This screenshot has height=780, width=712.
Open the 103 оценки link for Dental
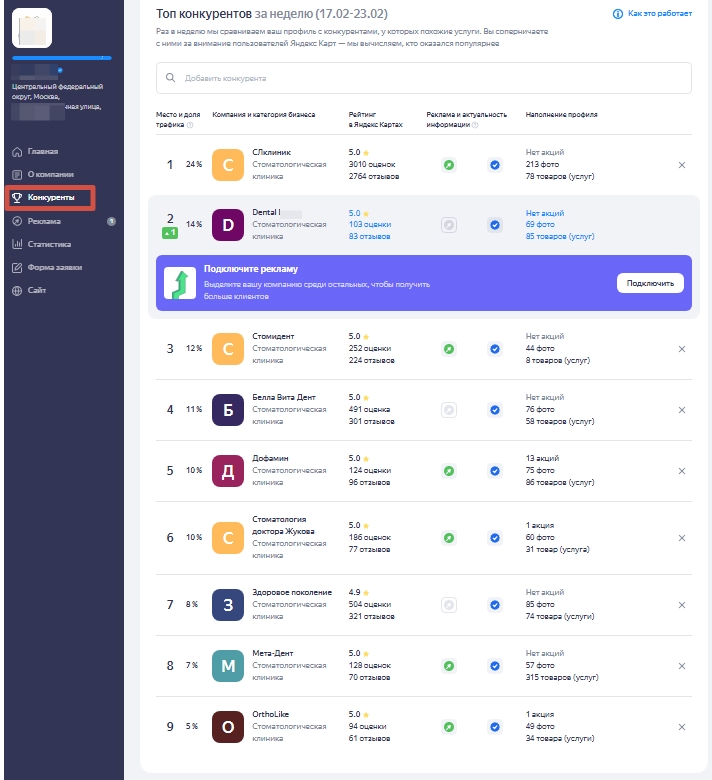[x=370, y=224]
